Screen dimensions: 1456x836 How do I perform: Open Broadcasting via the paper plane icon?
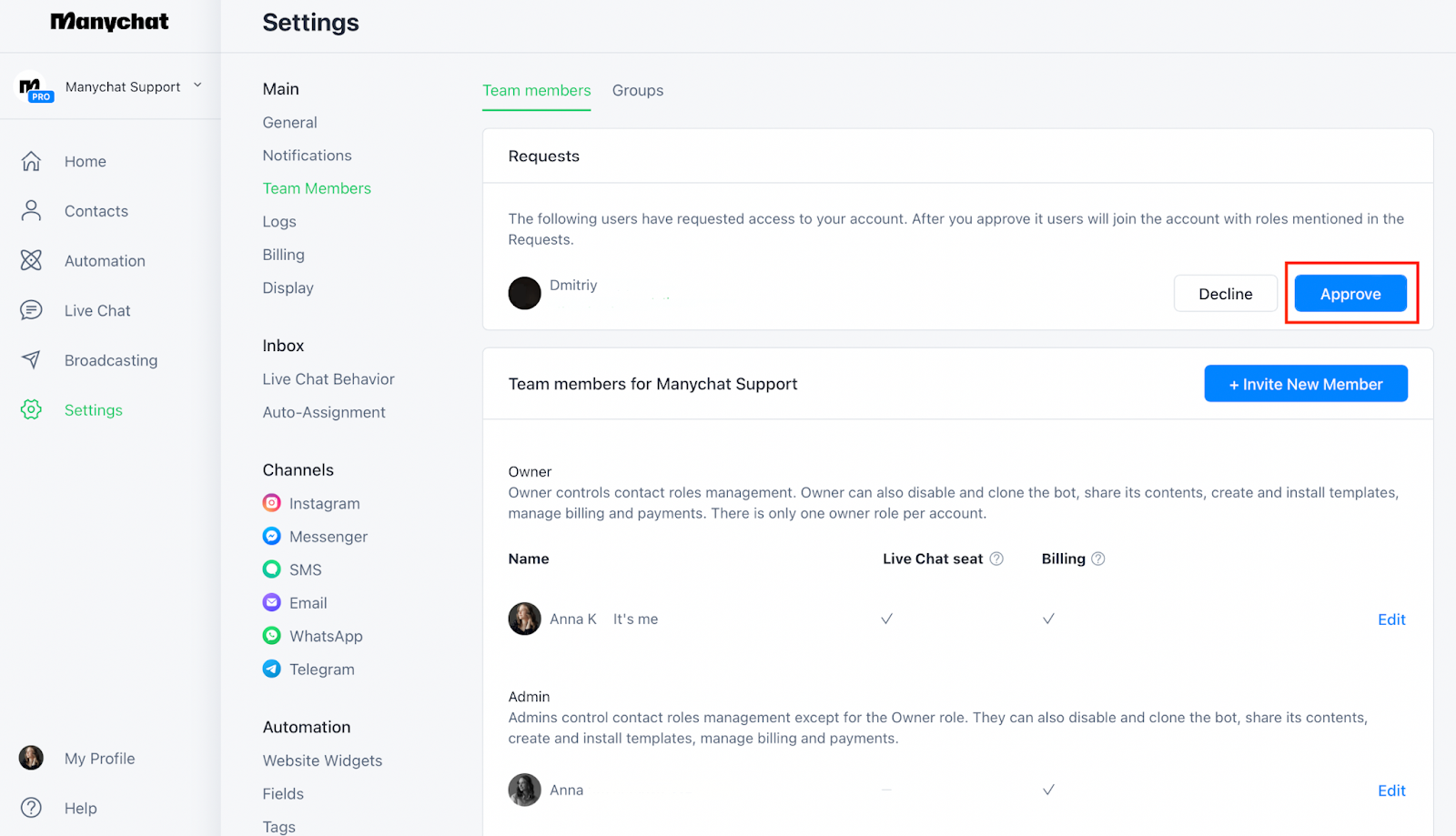(31, 360)
